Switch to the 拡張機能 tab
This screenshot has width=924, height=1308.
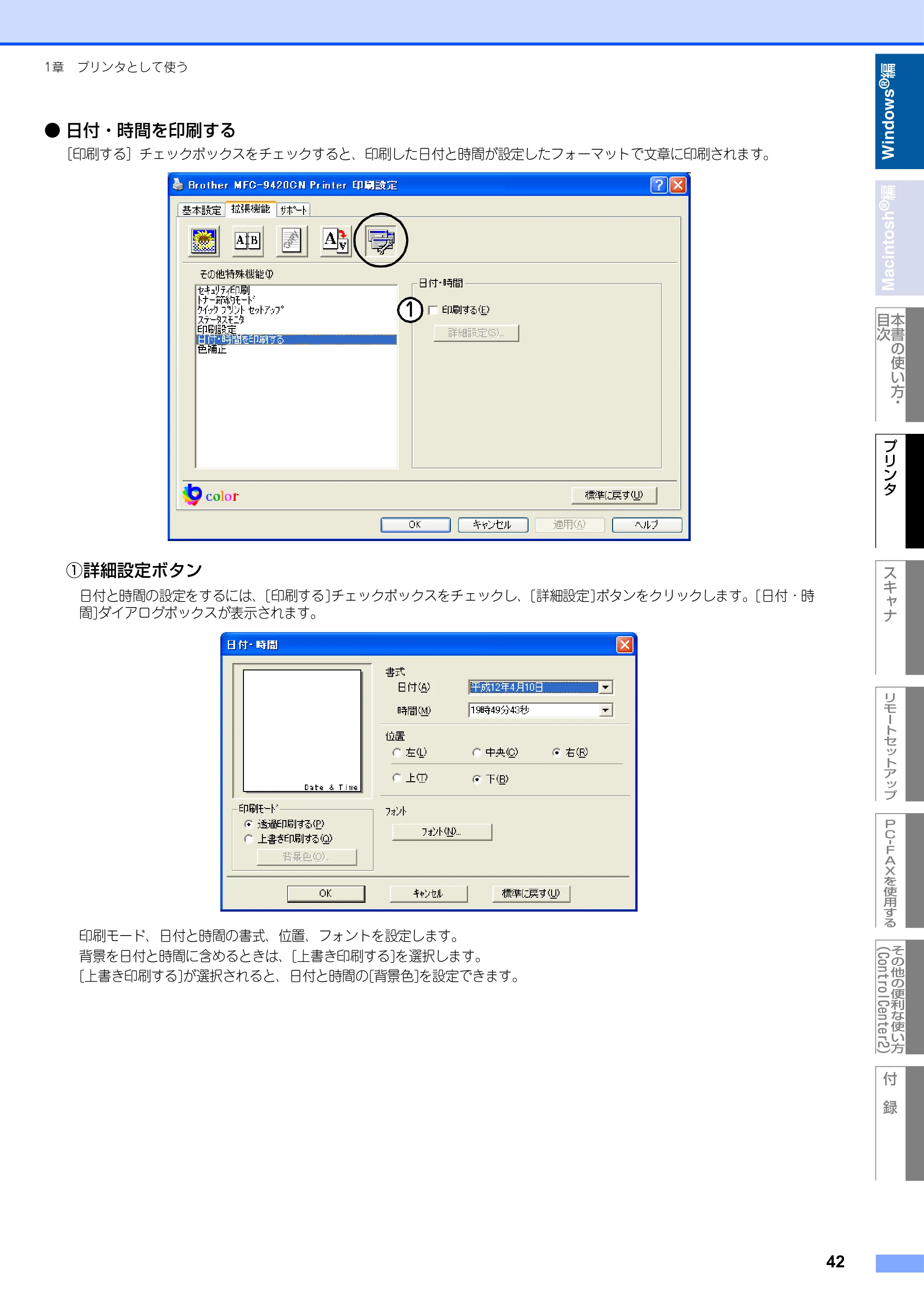251,209
